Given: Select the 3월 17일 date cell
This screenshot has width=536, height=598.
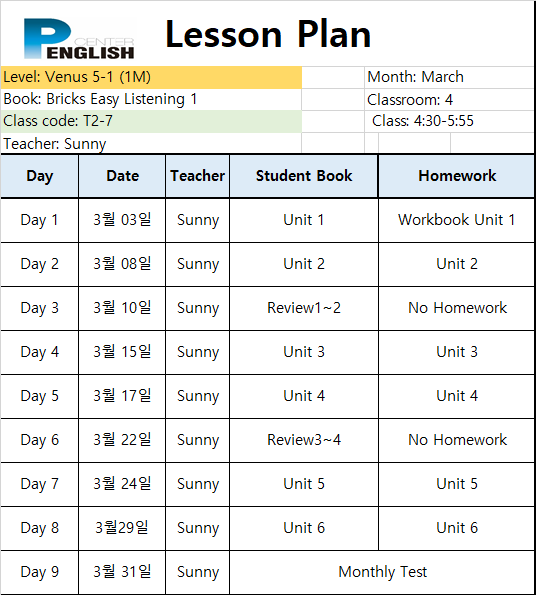Looking at the screenshot, I should click(x=122, y=396).
